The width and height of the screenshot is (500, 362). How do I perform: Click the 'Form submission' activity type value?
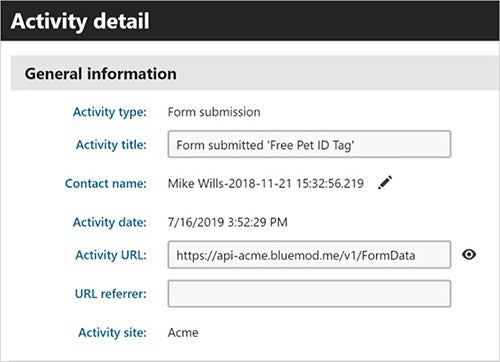tap(214, 112)
